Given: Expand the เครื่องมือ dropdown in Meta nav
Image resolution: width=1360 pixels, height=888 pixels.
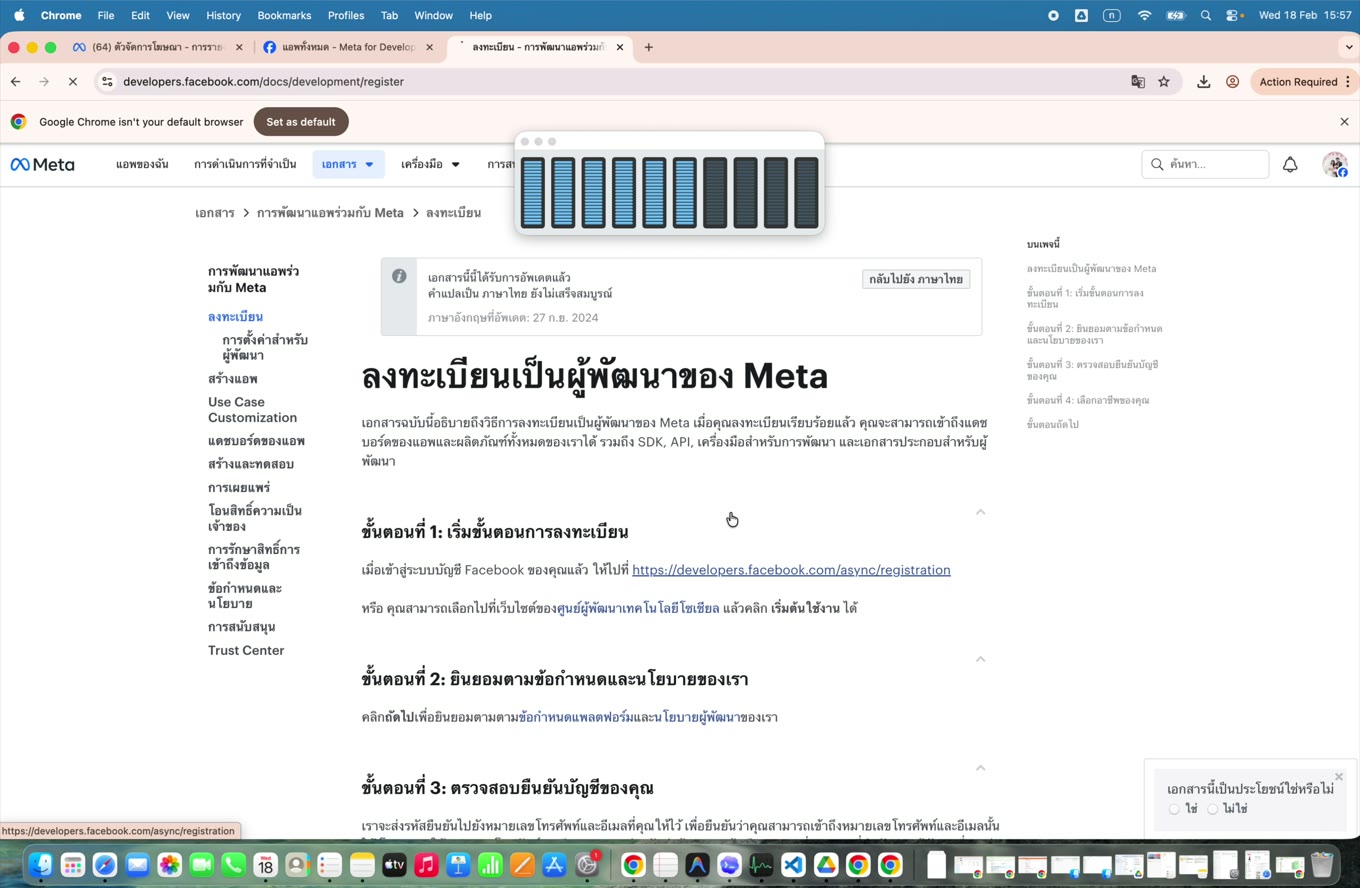Looking at the screenshot, I should tap(430, 164).
